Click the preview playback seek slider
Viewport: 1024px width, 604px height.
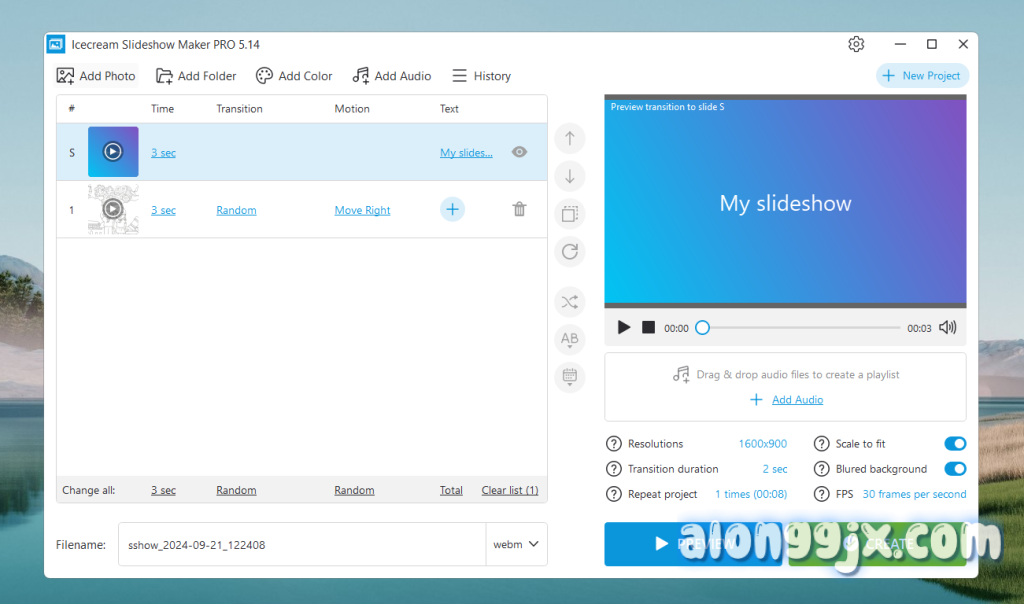click(x=800, y=328)
